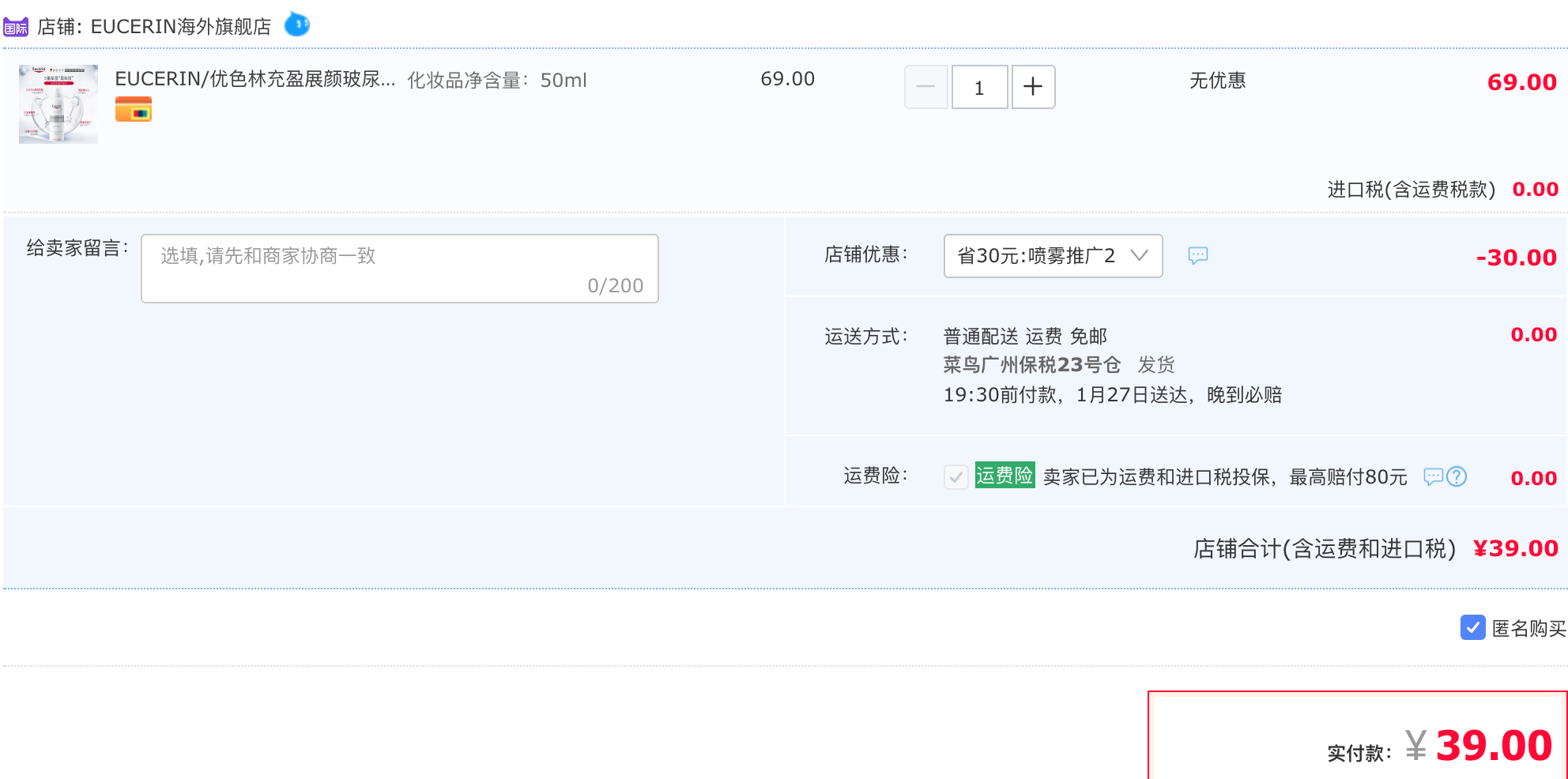The image size is (1568, 779).
Task: Open the EUCERIN product title link
Action: tap(255, 79)
